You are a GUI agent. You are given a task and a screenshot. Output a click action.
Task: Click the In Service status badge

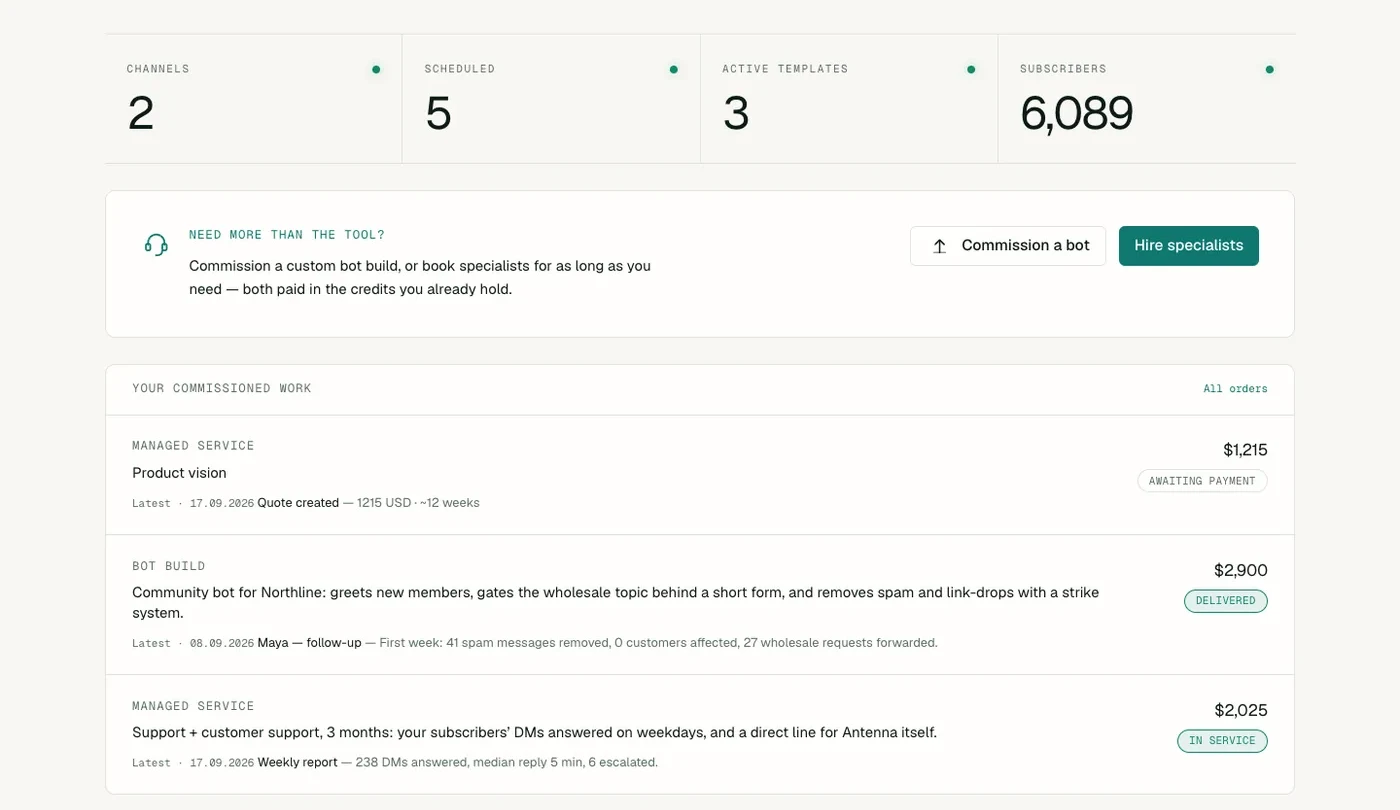[x=1222, y=741]
